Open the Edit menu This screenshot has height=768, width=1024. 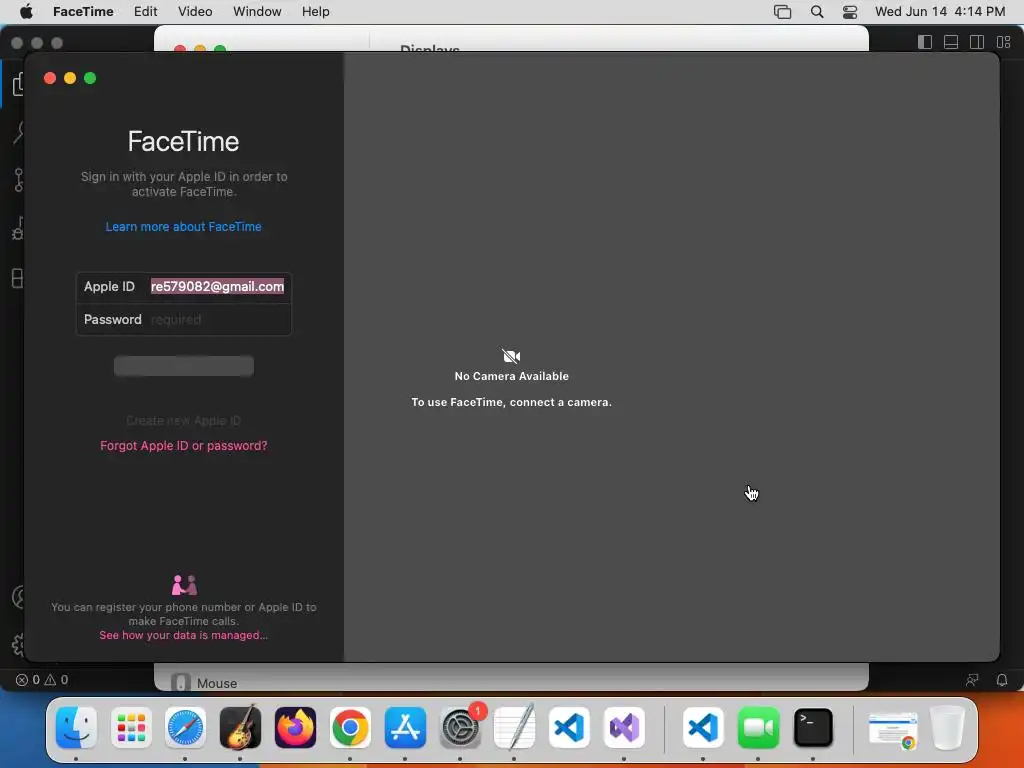pyautogui.click(x=145, y=11)
